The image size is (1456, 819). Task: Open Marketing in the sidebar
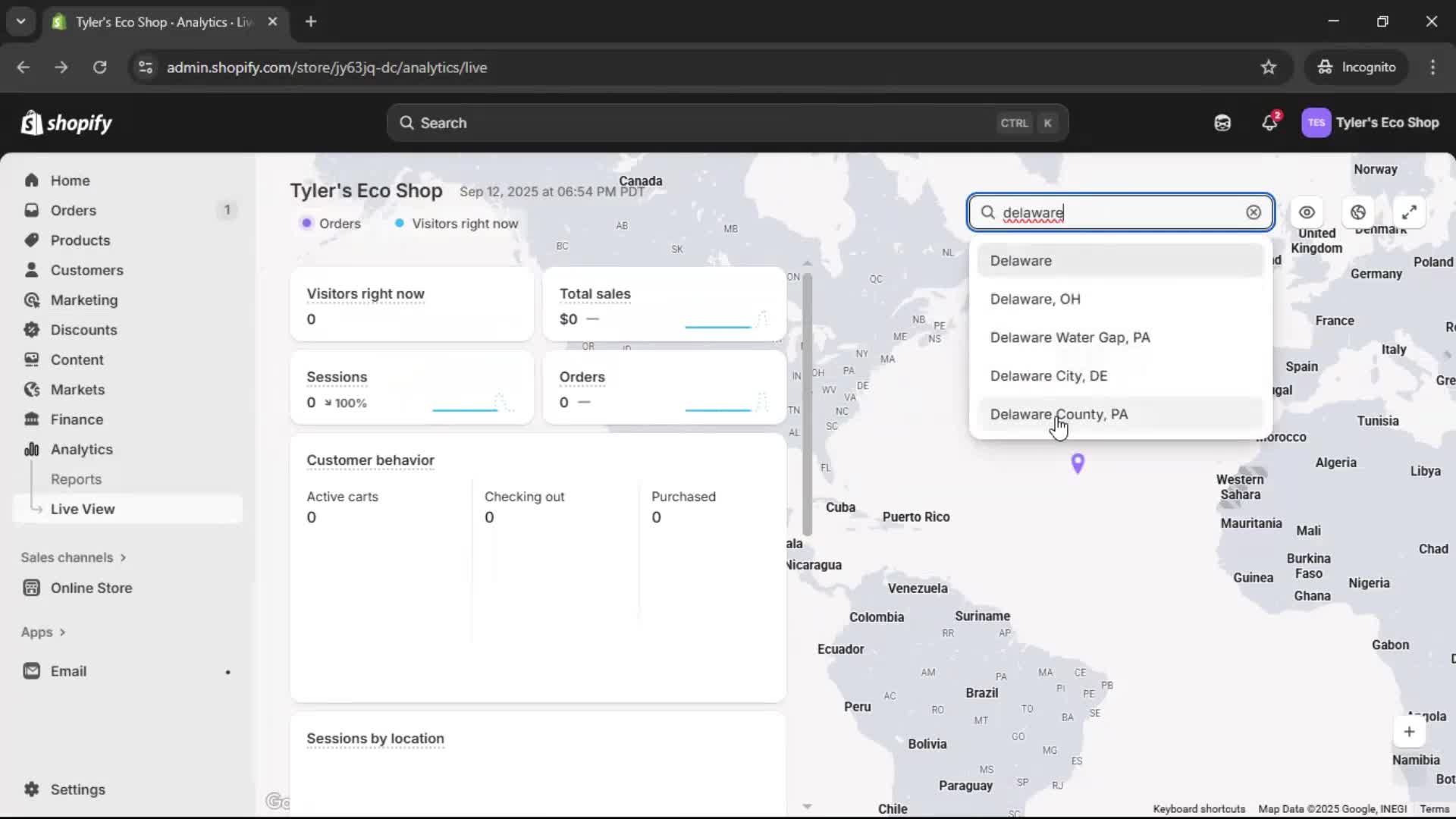(x=83, y=300)
